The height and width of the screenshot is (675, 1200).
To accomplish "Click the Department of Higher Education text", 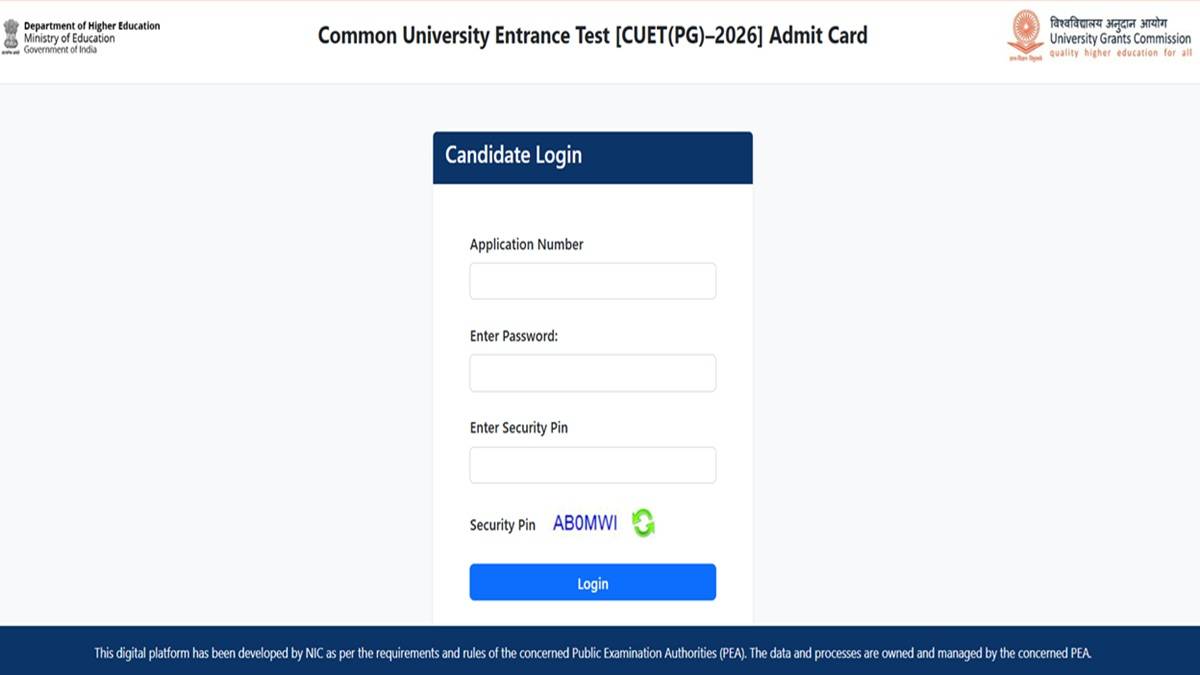I will [x=91, y=25].
